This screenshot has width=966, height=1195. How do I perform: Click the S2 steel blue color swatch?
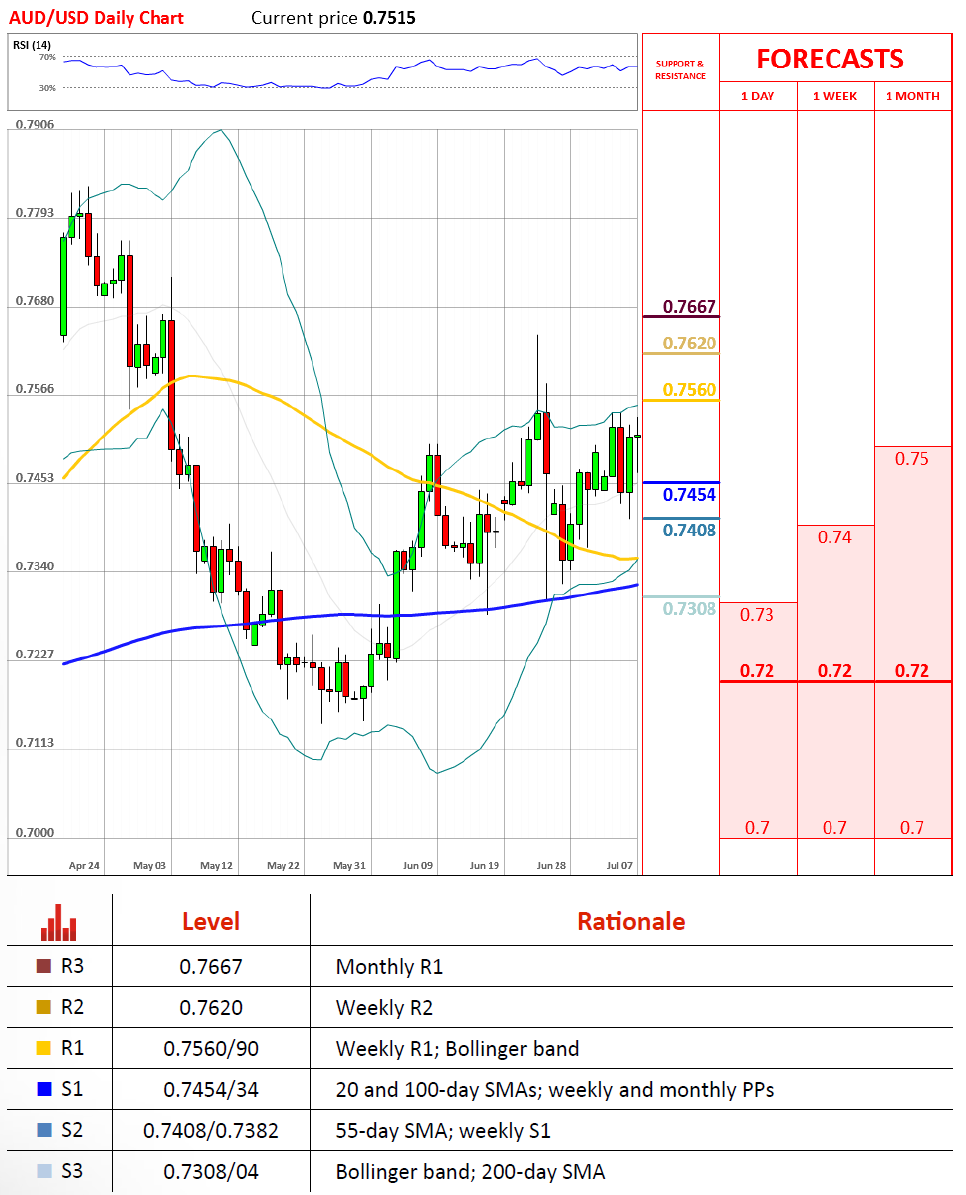coord(43,1131)
